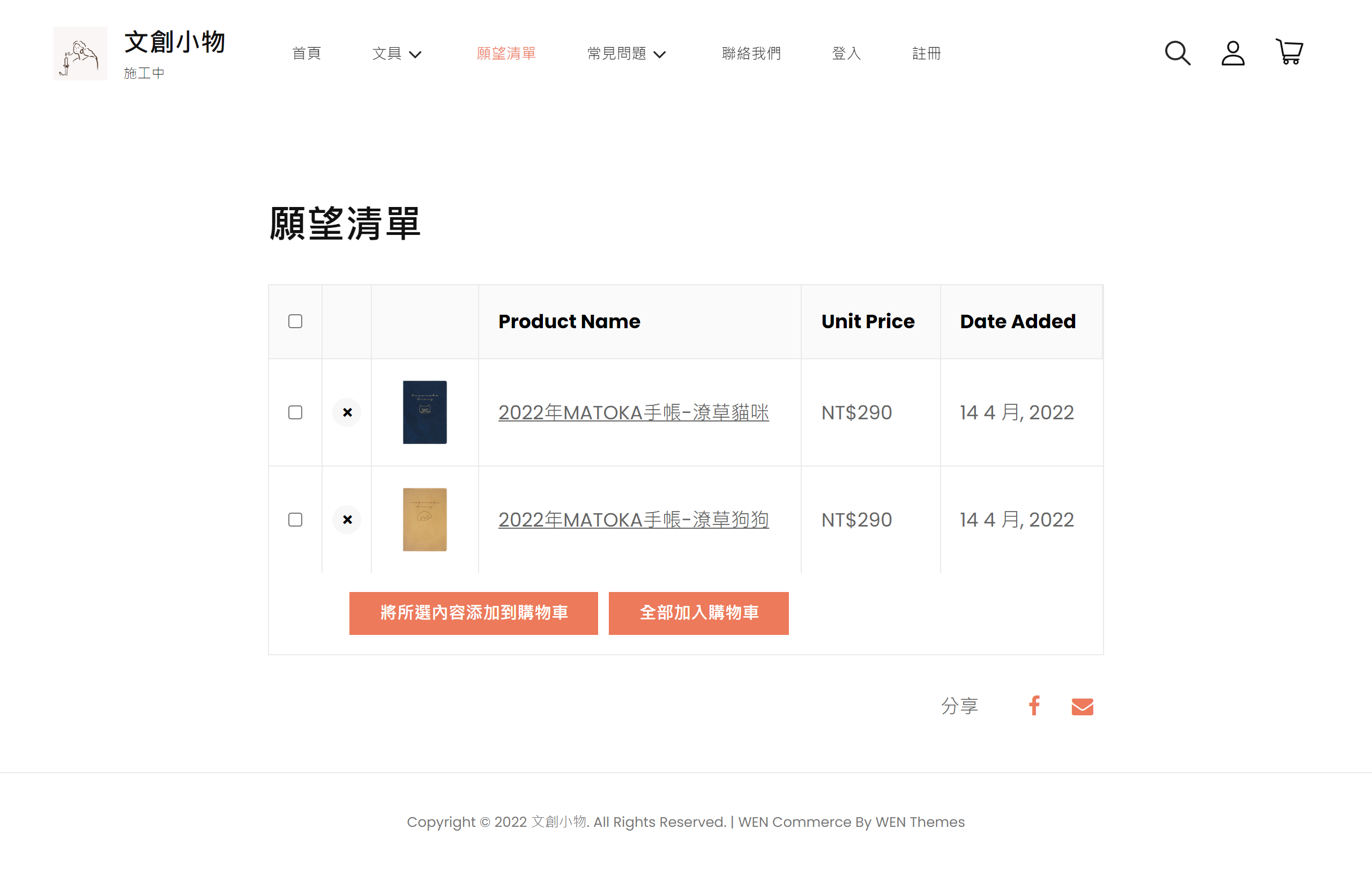Go to 聯絡我們 menu item
1372x873 pixels.
751,54
